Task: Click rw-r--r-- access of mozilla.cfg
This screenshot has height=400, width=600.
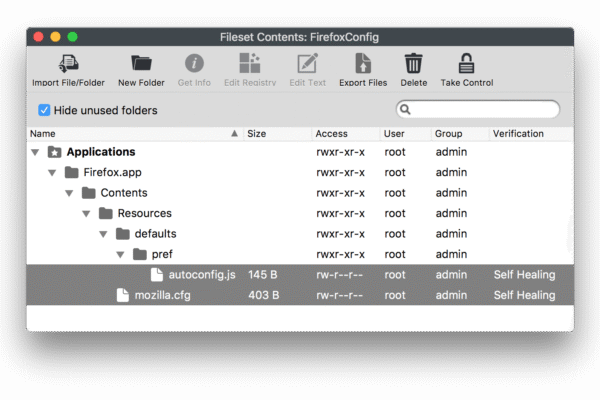Action: 339,296
